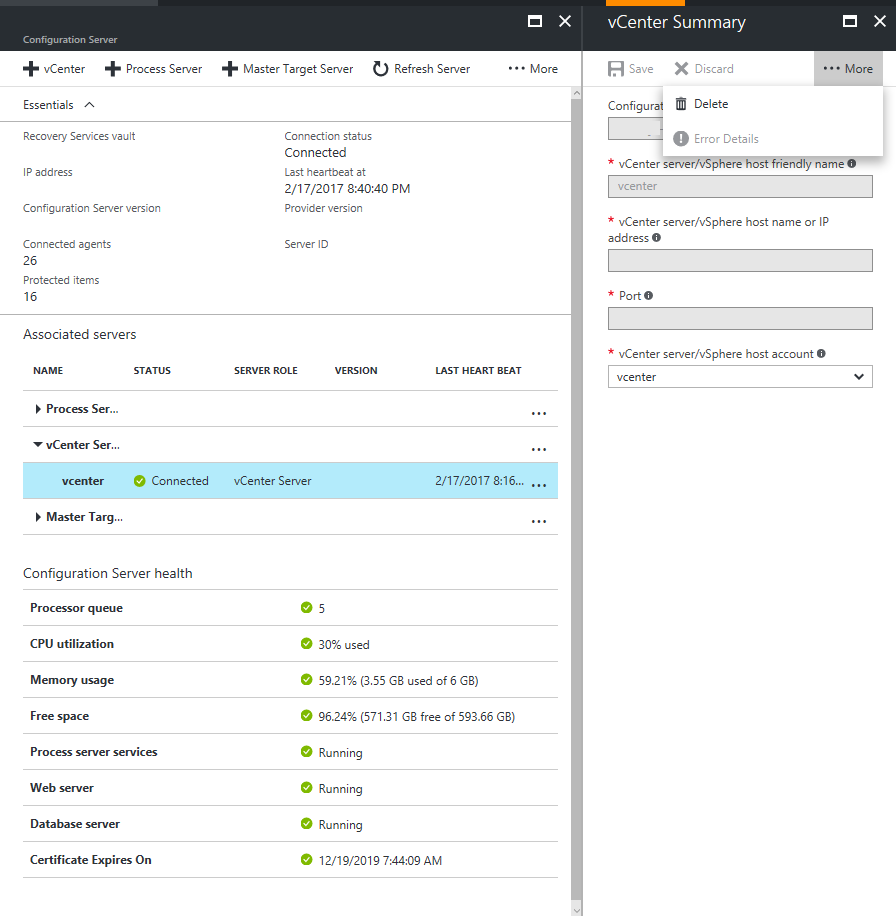This screenshot has width=896, height=916.
Task: Click Error Details menu entry
Action: pos(726,139)
